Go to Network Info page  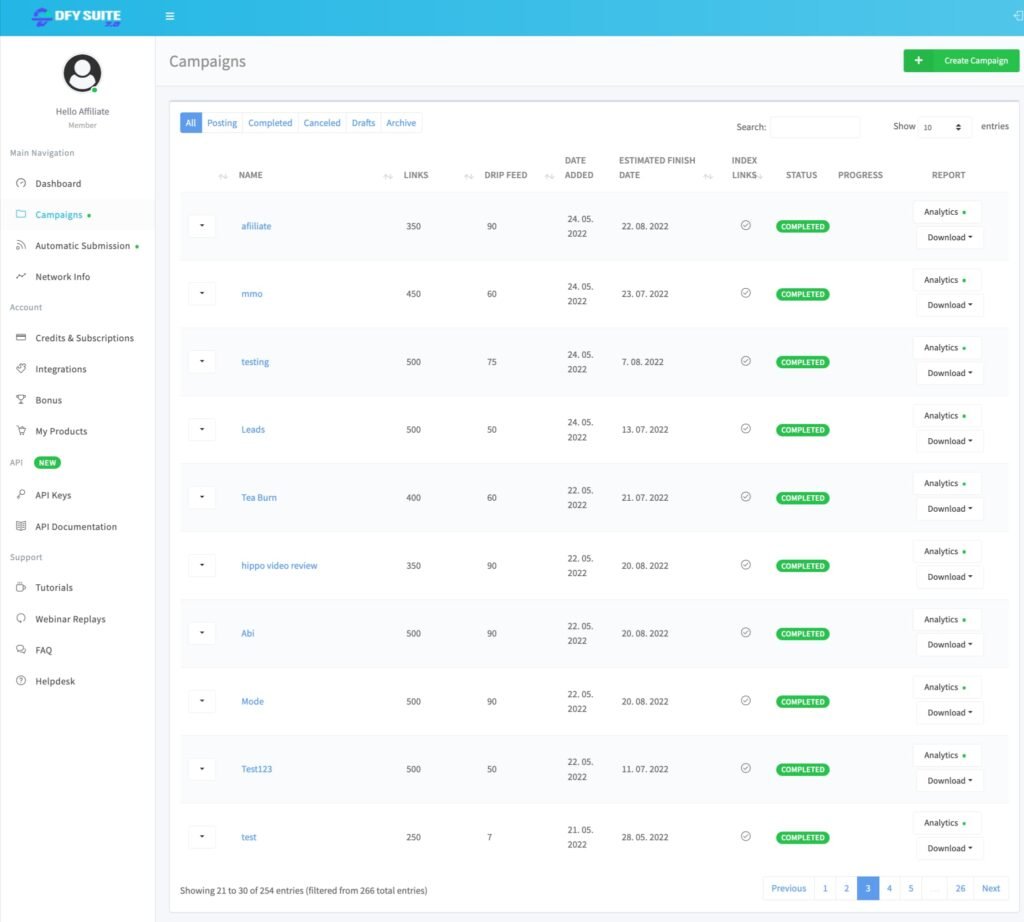[x=62, y=277]
